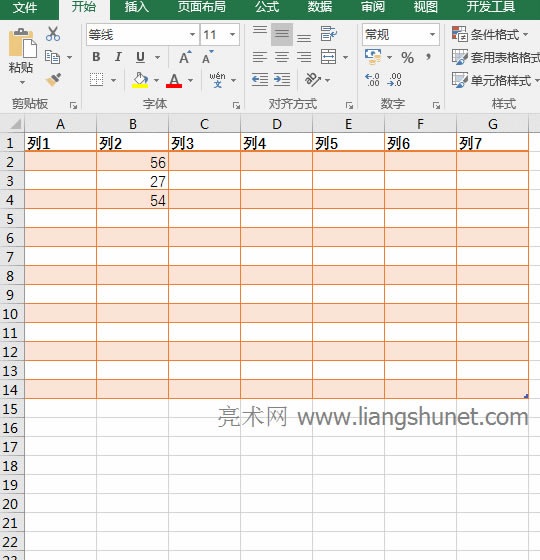Click the table resize handle at G14
Screen dimensions: 540x560
point(526,396)
